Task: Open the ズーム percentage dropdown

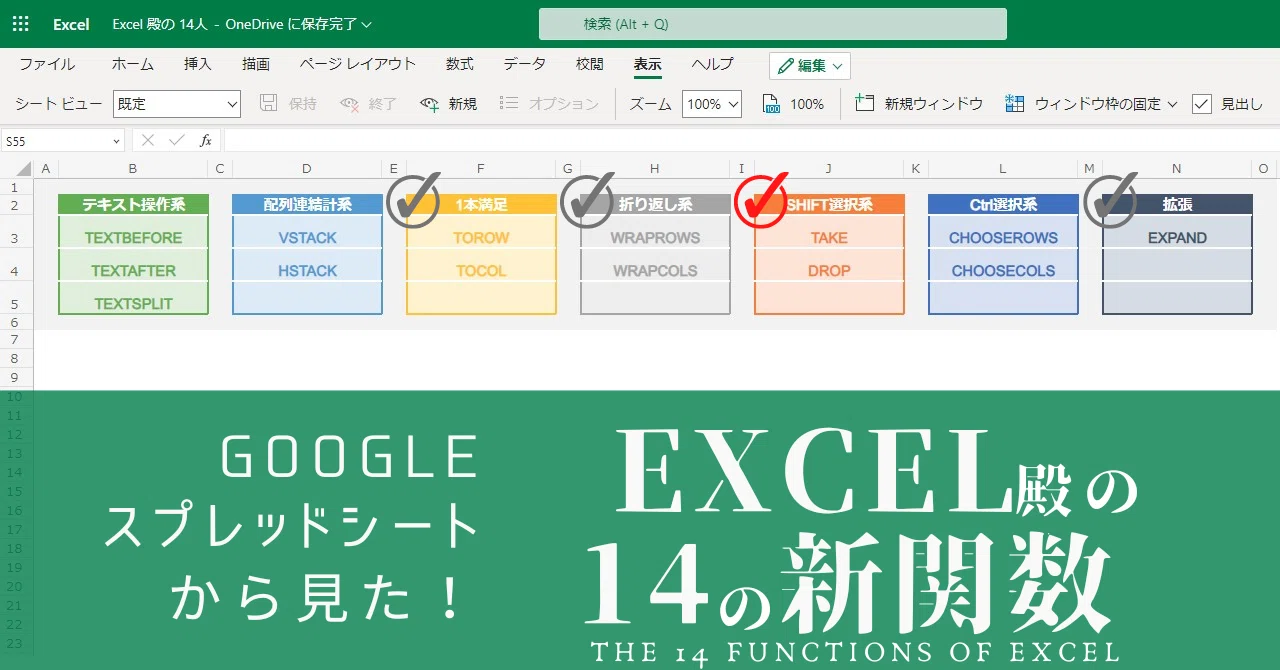Action: click(712, 104)
